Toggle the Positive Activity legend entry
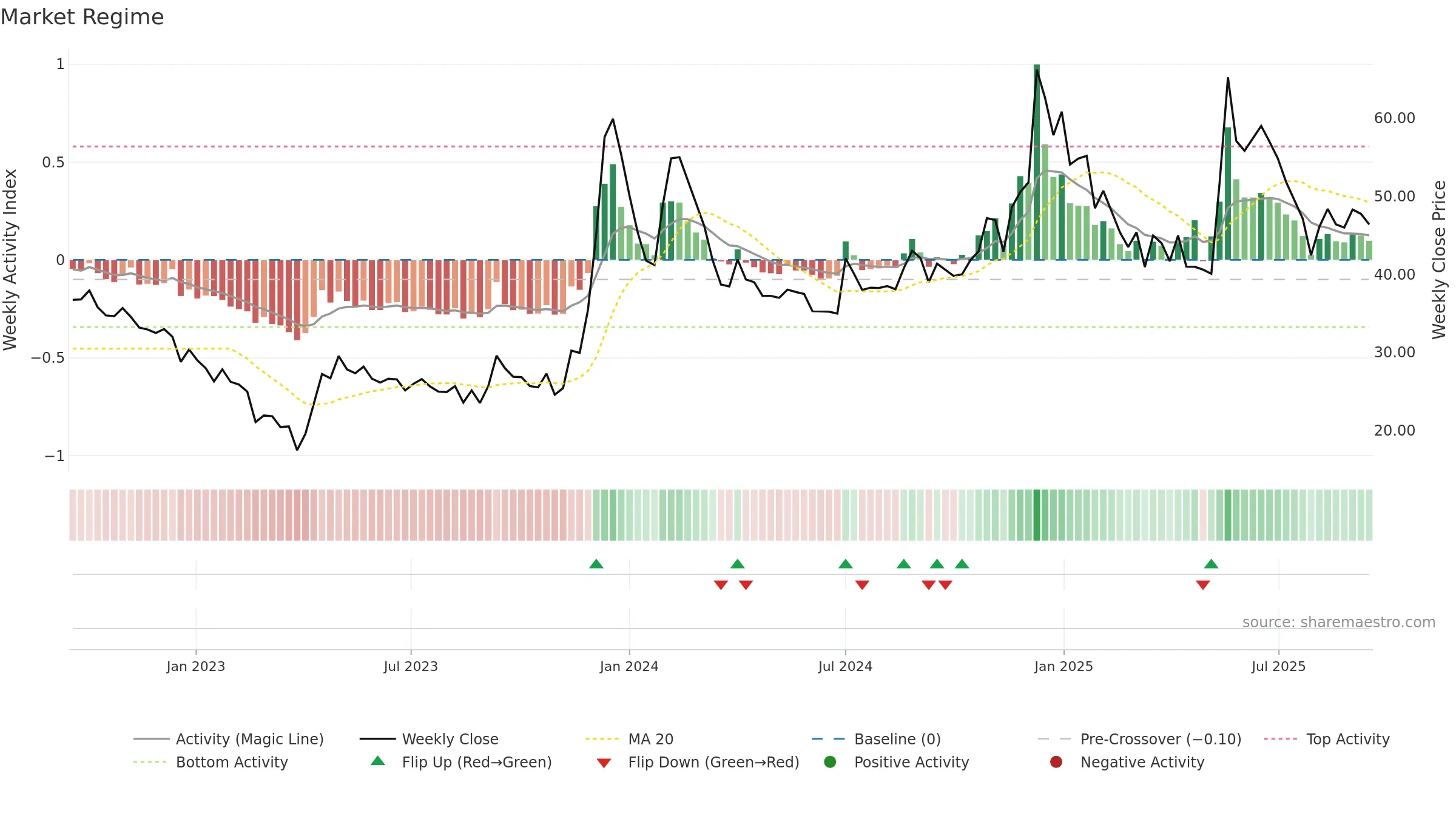1456x819 pixels. tap(896, 762)
